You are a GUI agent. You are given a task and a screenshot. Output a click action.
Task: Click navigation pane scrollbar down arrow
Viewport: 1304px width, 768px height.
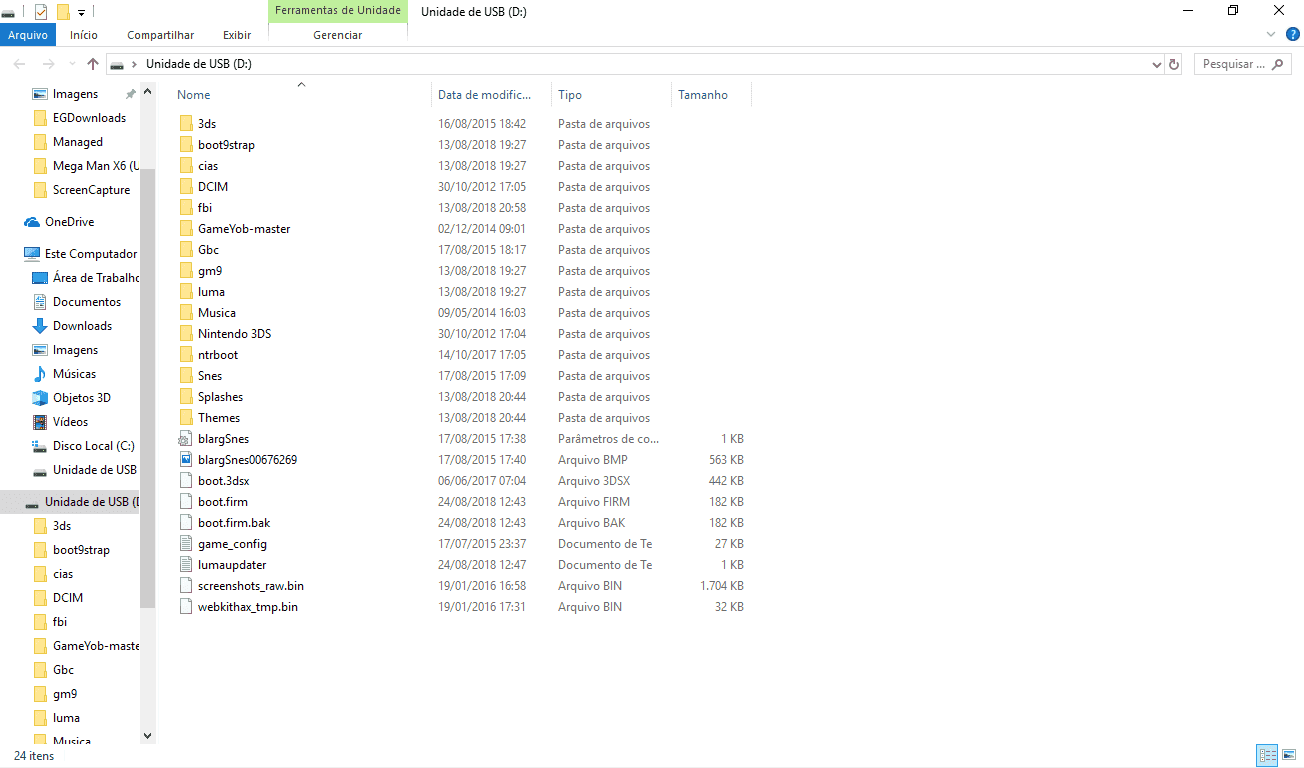(x=148, y=736)
